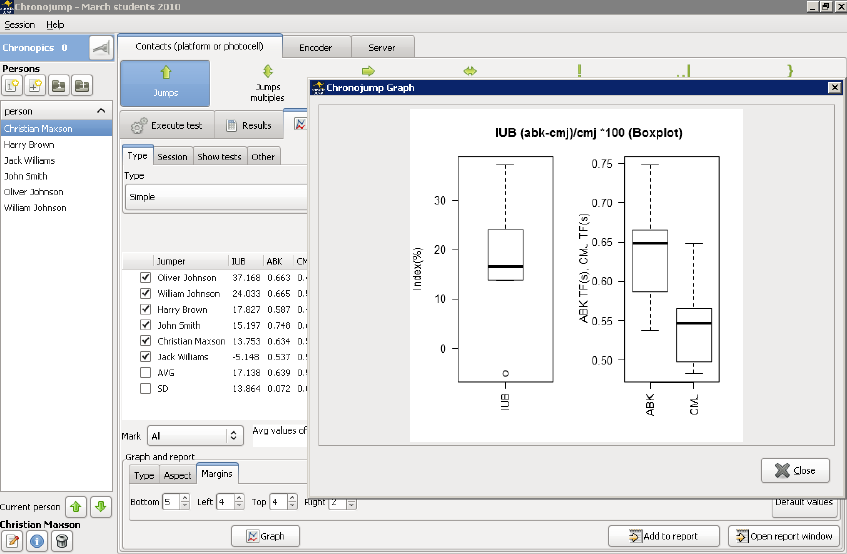The image size is (847, 554).
Task: Click the green pulse bars icon
Action: 684,71
